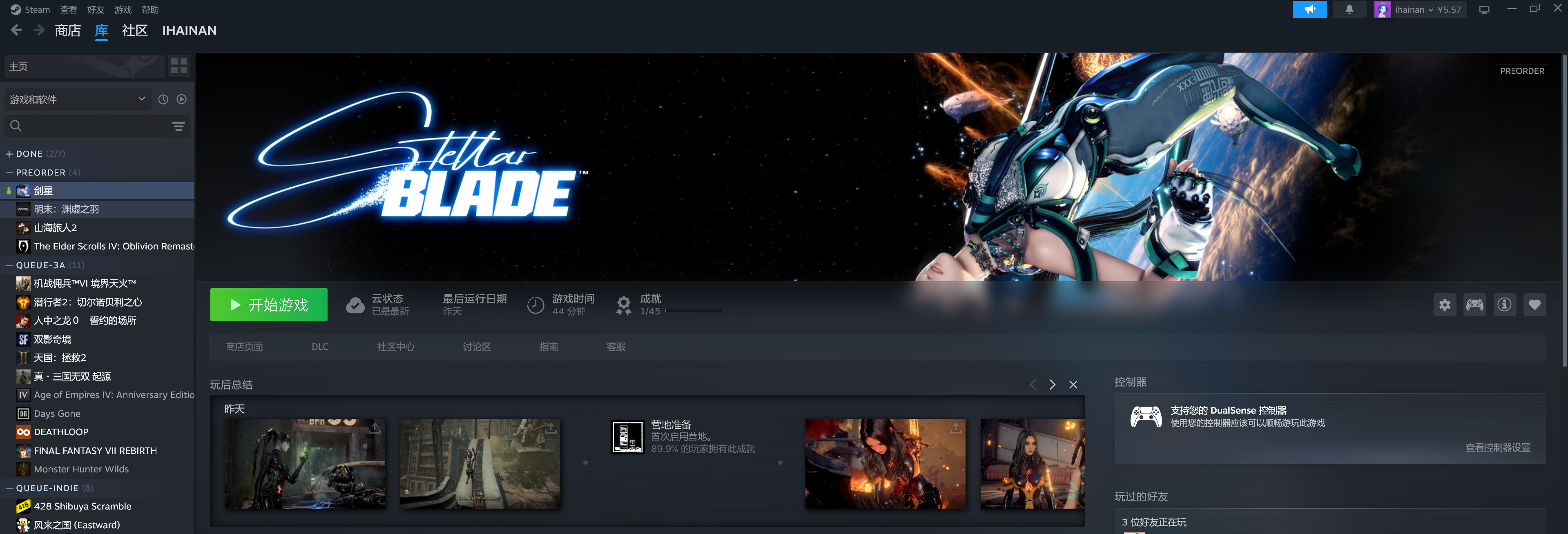Image resolution: width=1568 pixels, height=534 pixels.
Task: Click the achievements trophy gear icon
Action: coord(624,305)
